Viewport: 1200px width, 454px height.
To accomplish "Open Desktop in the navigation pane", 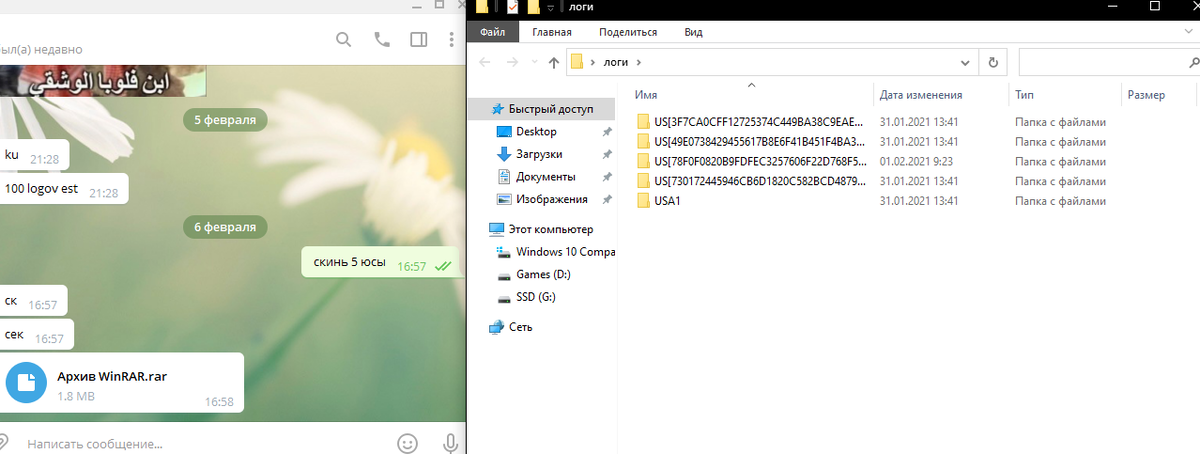I will point(536,132).
